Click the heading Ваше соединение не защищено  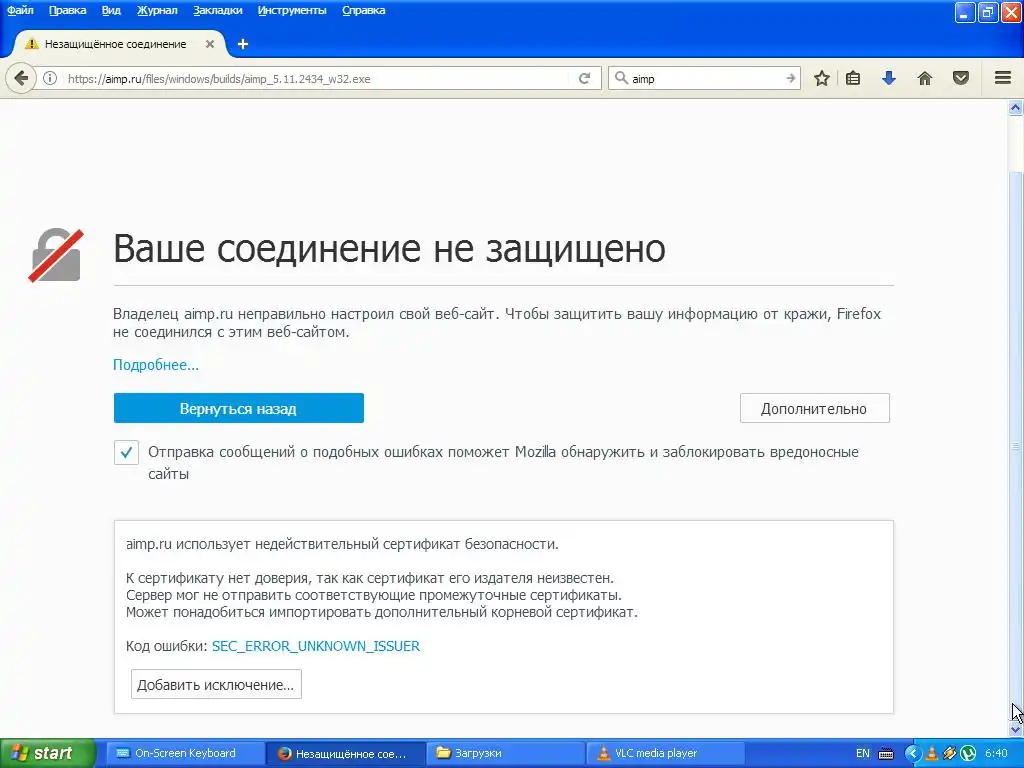[x=389, y=248]
